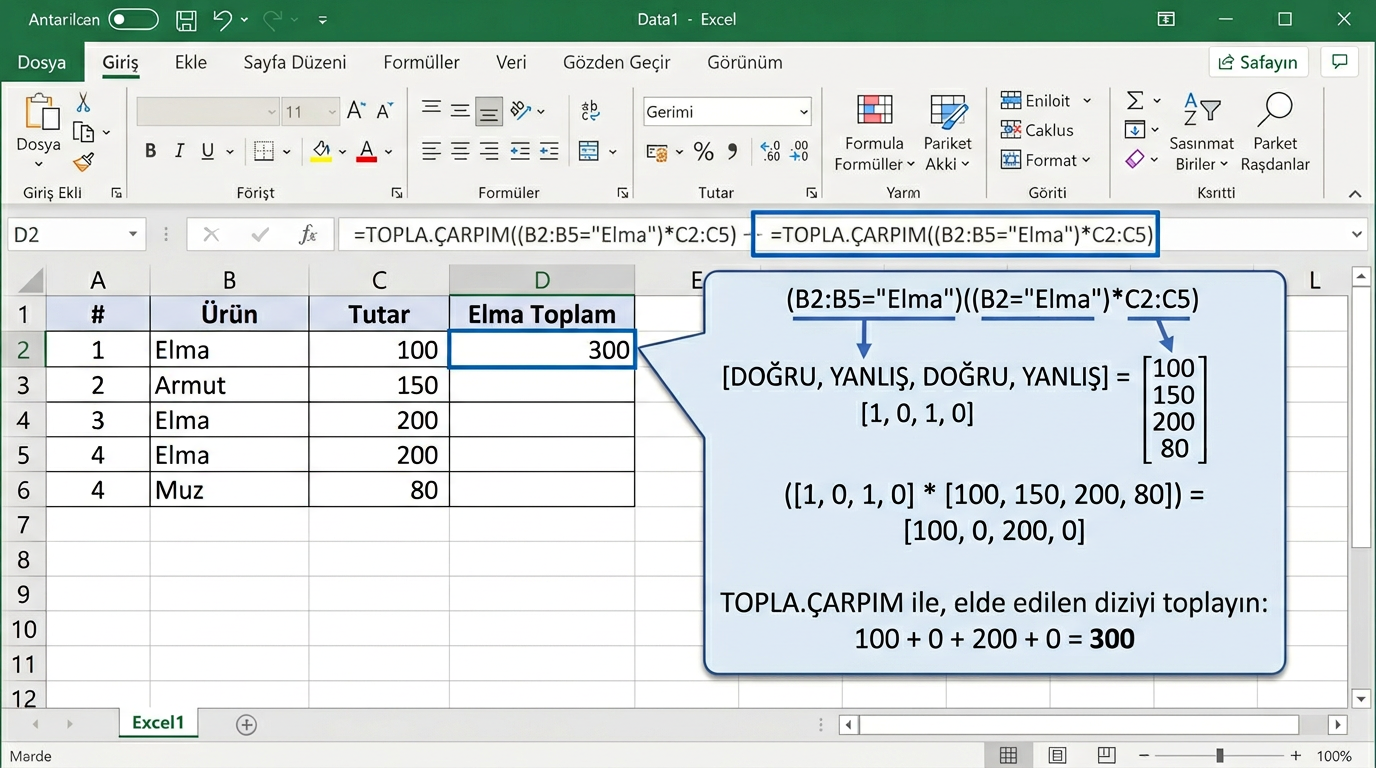The width and height of the screenshot is (1376, 768).
Task: Click the Sigma AutoSum icon
Action: point(1135,101)
